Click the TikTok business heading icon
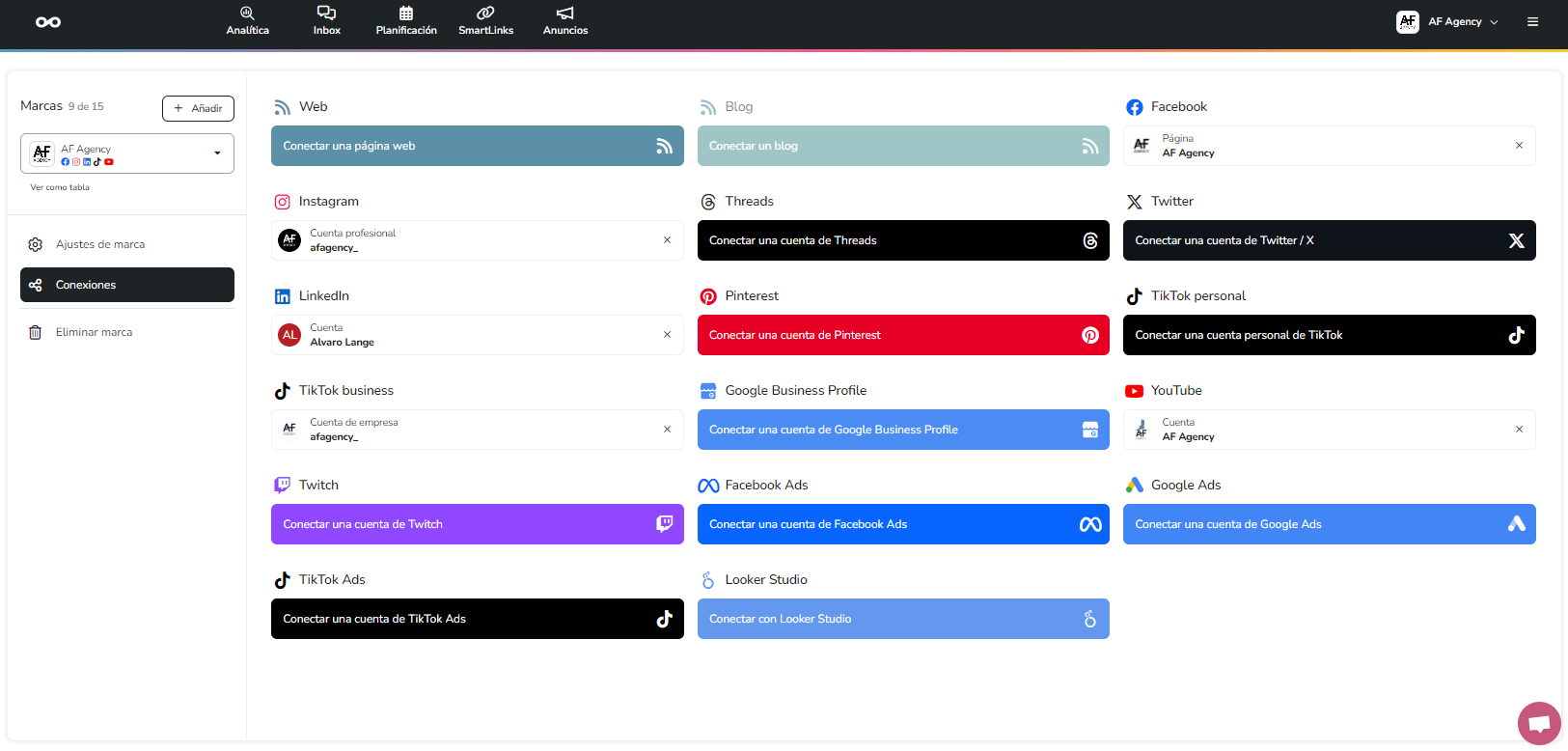Screen dimensions: 1568x751 [283, 391]
